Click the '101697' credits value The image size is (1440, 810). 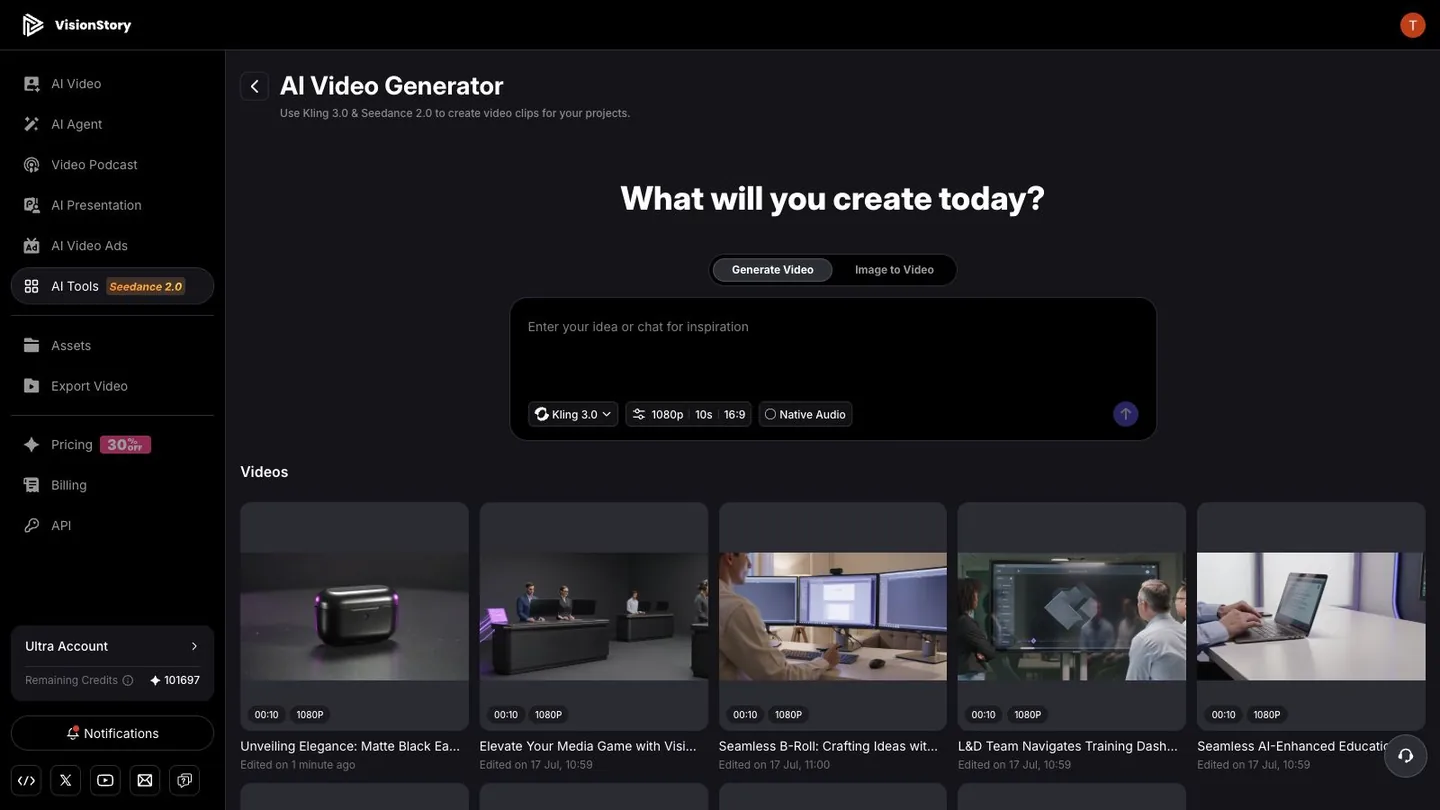tap(182, 680)
